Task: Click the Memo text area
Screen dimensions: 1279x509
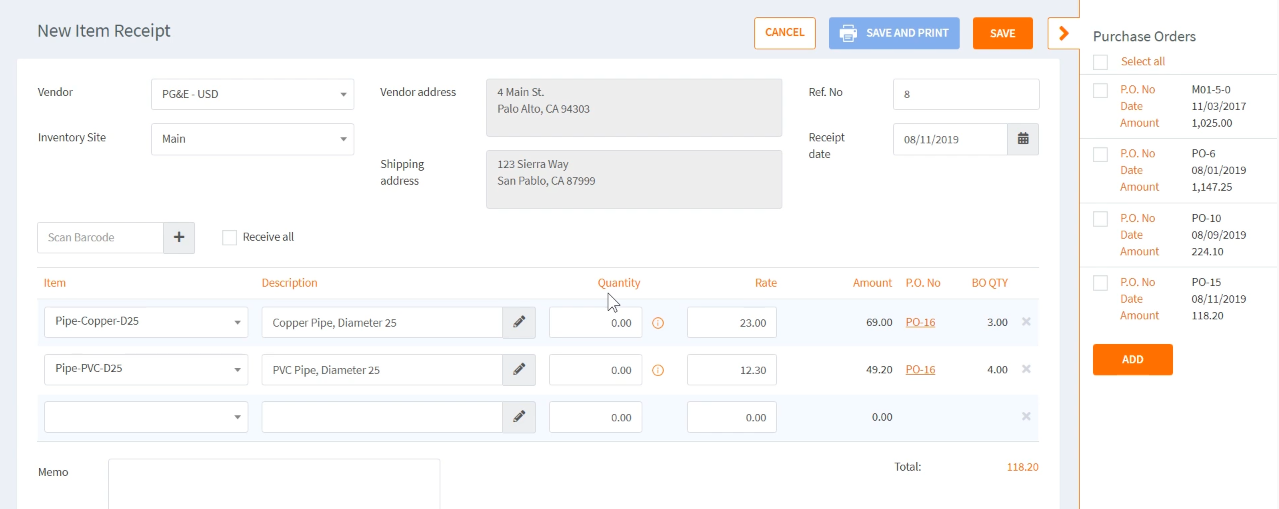Action: coord(274,484)
